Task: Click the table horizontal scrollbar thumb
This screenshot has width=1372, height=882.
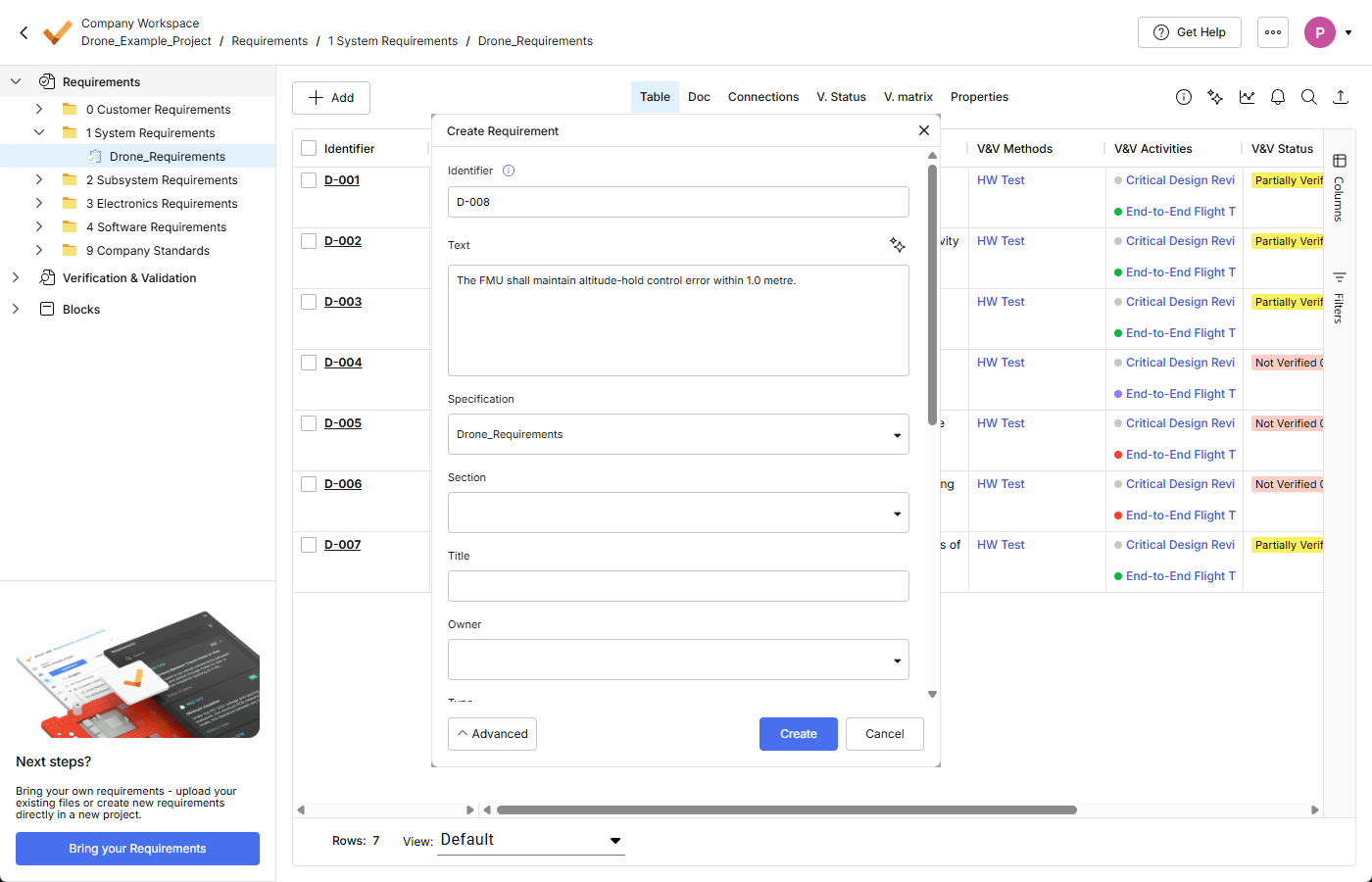Action: 787,810
